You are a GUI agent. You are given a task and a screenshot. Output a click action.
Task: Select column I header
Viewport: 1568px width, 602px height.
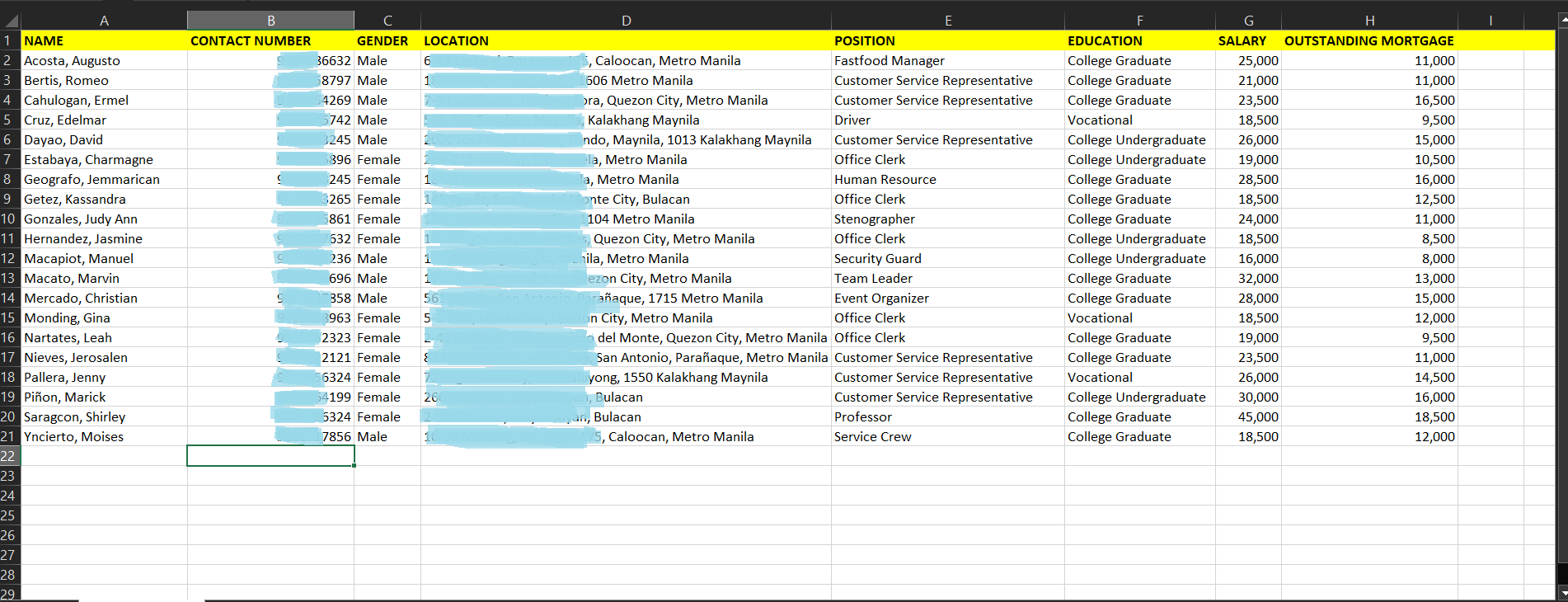[x=1491, y=21]
